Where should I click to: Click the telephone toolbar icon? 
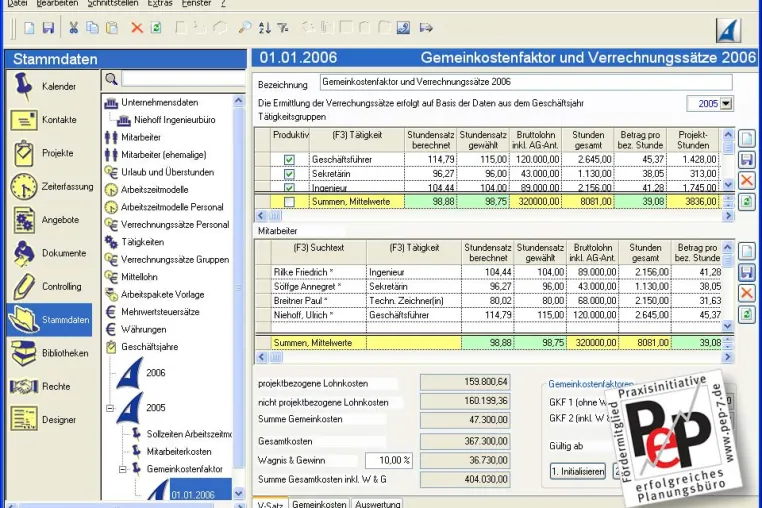(403, 28)
